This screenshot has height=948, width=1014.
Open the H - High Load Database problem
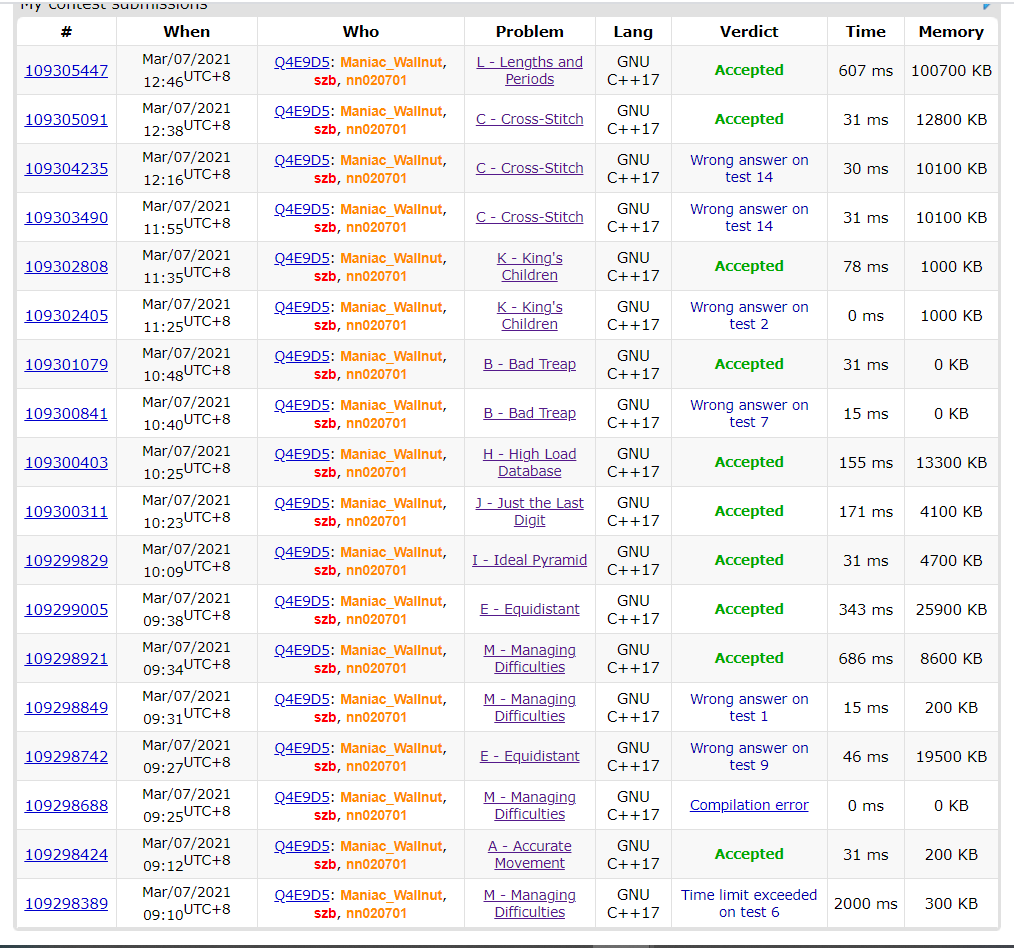pos(529,462)
